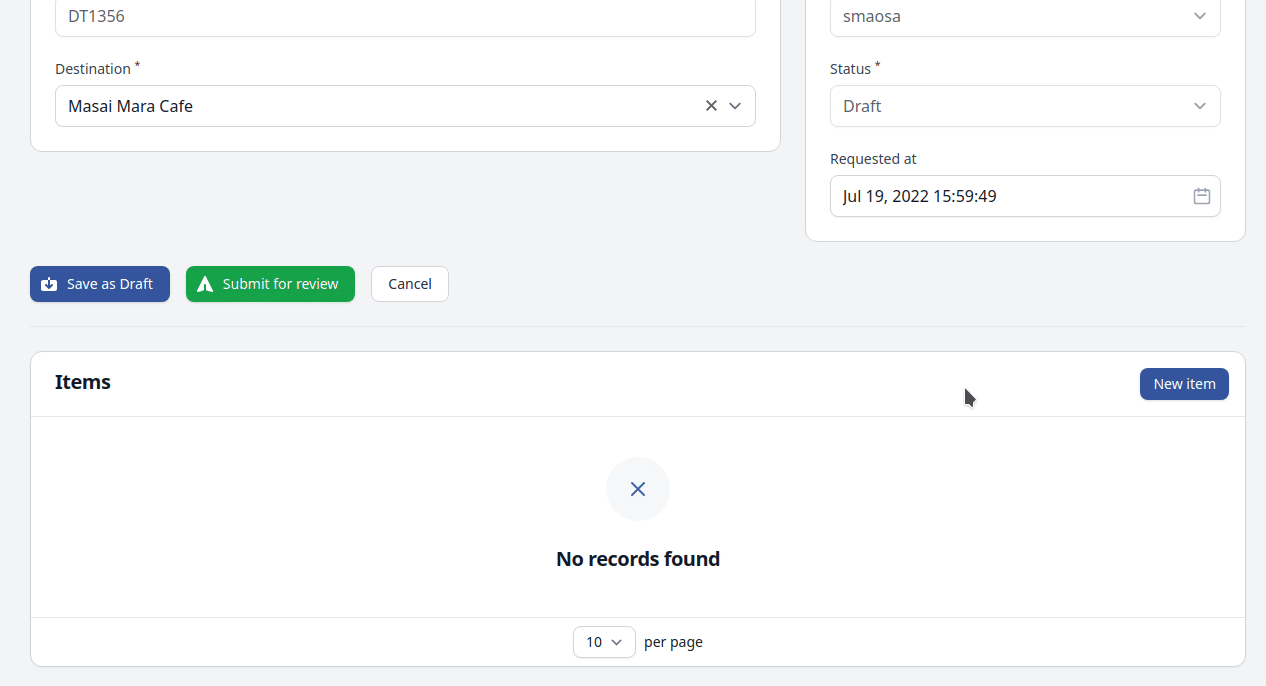Click the submit arrow icon on Submit for review
This screenshot has height=686, width=1266.
[206, 284]
